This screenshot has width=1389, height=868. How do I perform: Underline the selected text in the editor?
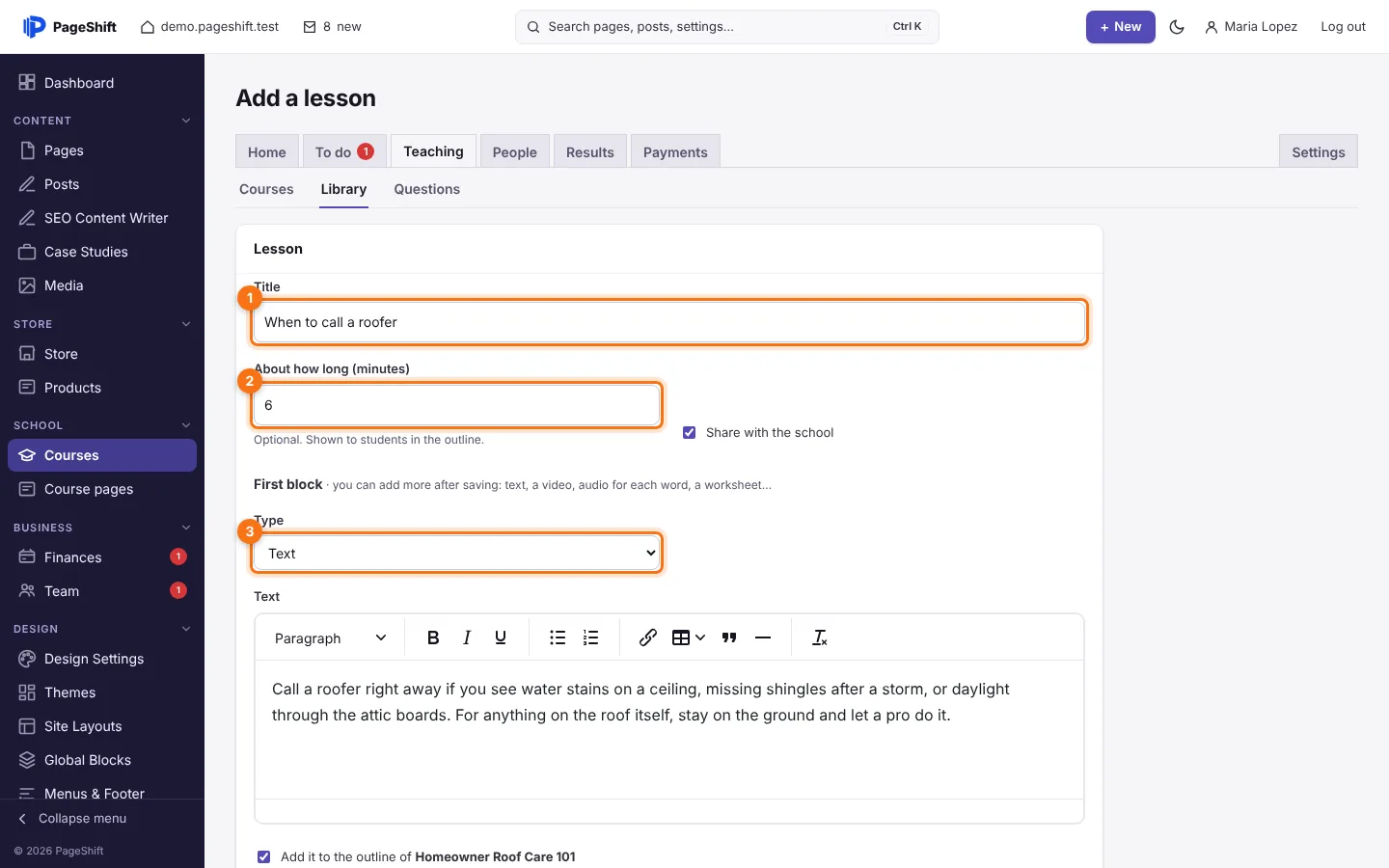[501, 637]
